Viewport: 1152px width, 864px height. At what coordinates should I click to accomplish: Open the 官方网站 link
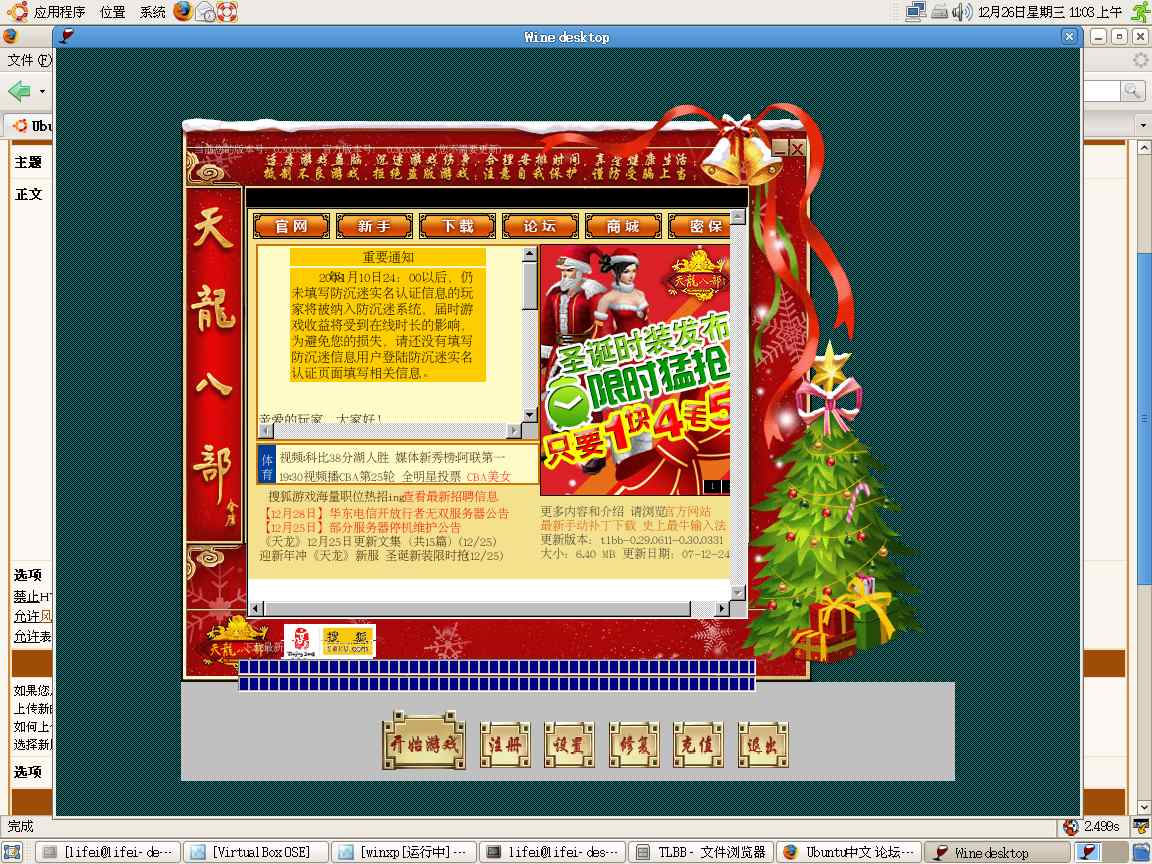click(x=688, y=511)
